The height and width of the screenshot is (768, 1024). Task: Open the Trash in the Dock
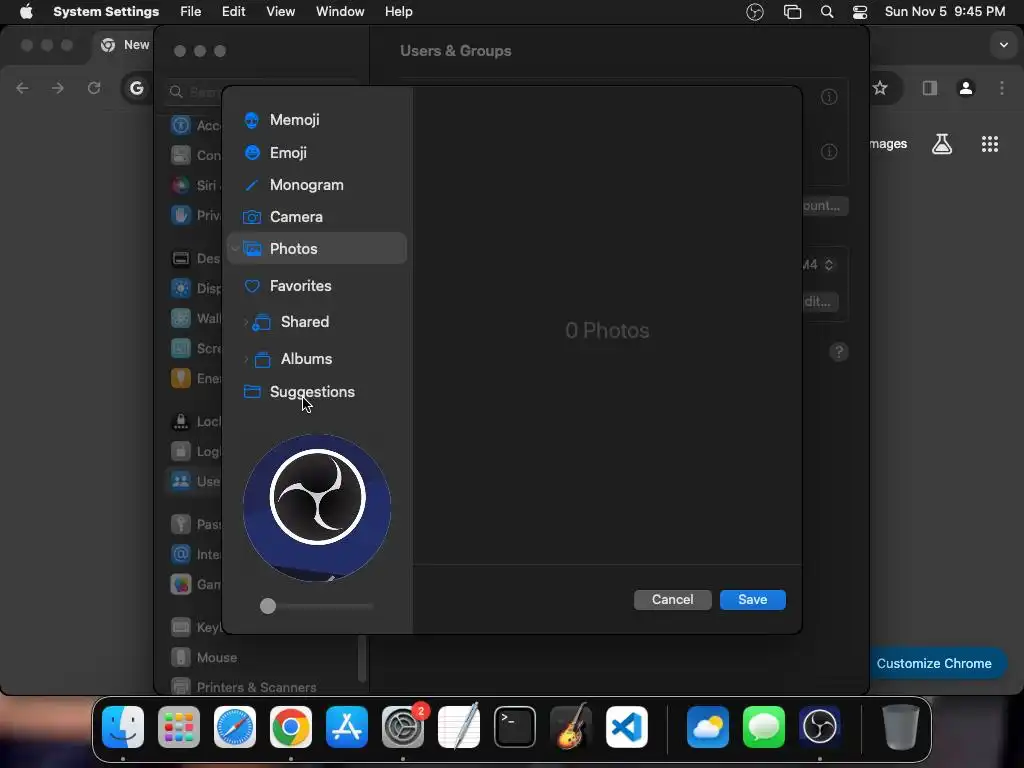click(901, 727)
